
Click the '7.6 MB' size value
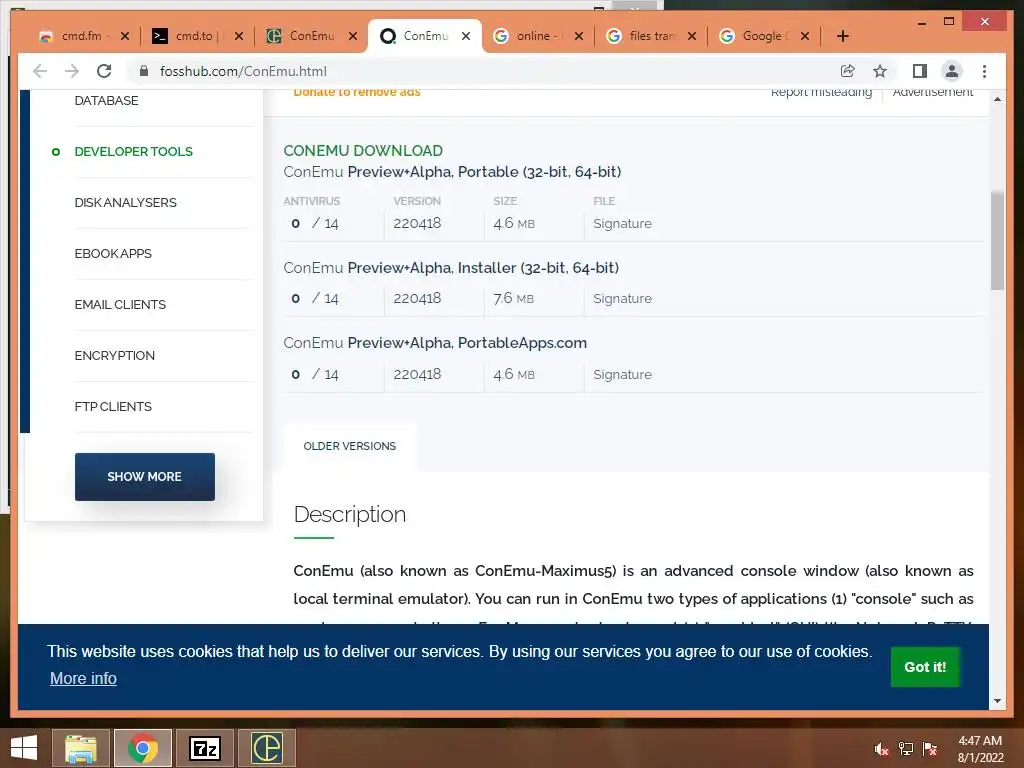pos(513,298)
